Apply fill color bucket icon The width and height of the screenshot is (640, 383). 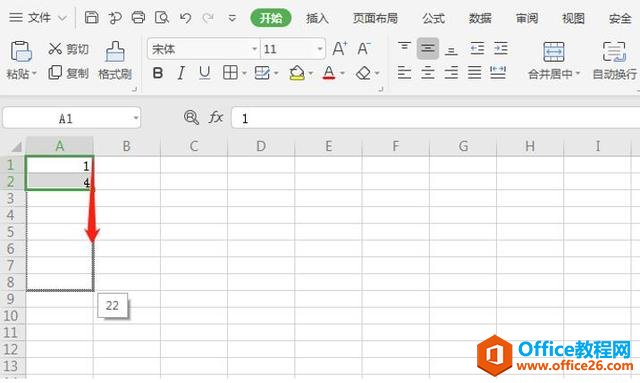pyautogui.click(x=297, y=73)
